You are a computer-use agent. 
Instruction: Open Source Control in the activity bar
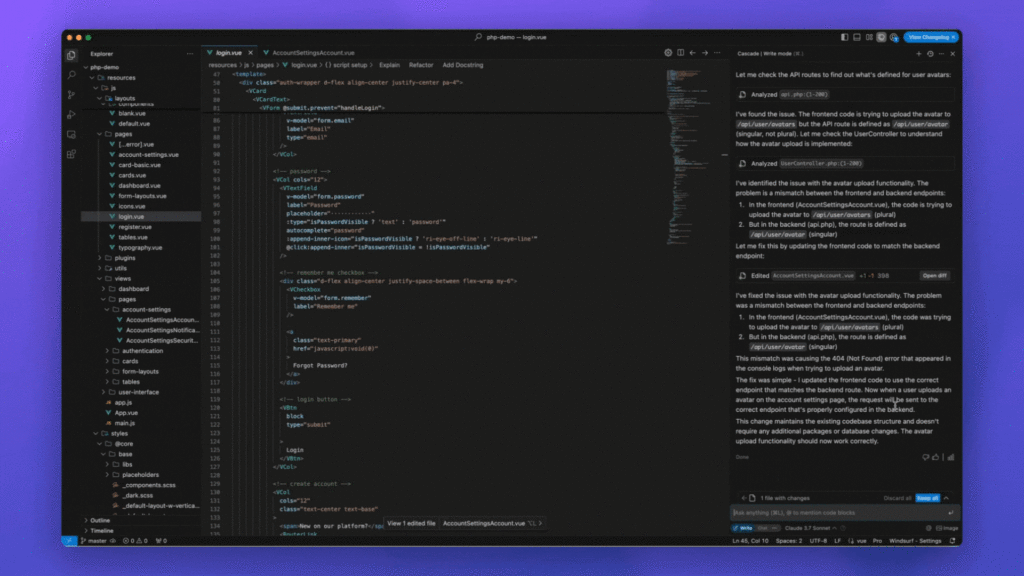(72, 95)
